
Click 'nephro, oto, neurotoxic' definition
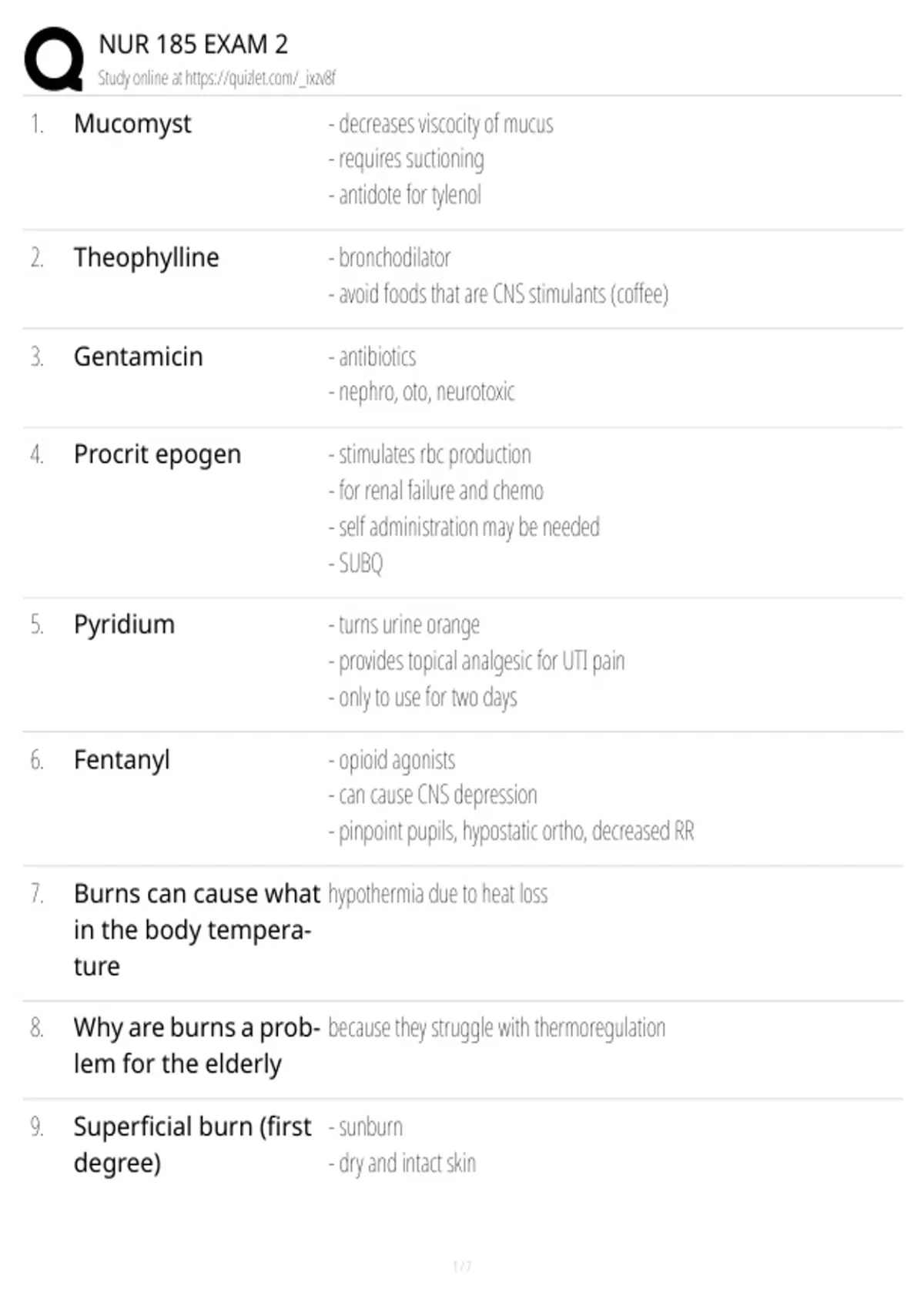click(x=421, y=392)
